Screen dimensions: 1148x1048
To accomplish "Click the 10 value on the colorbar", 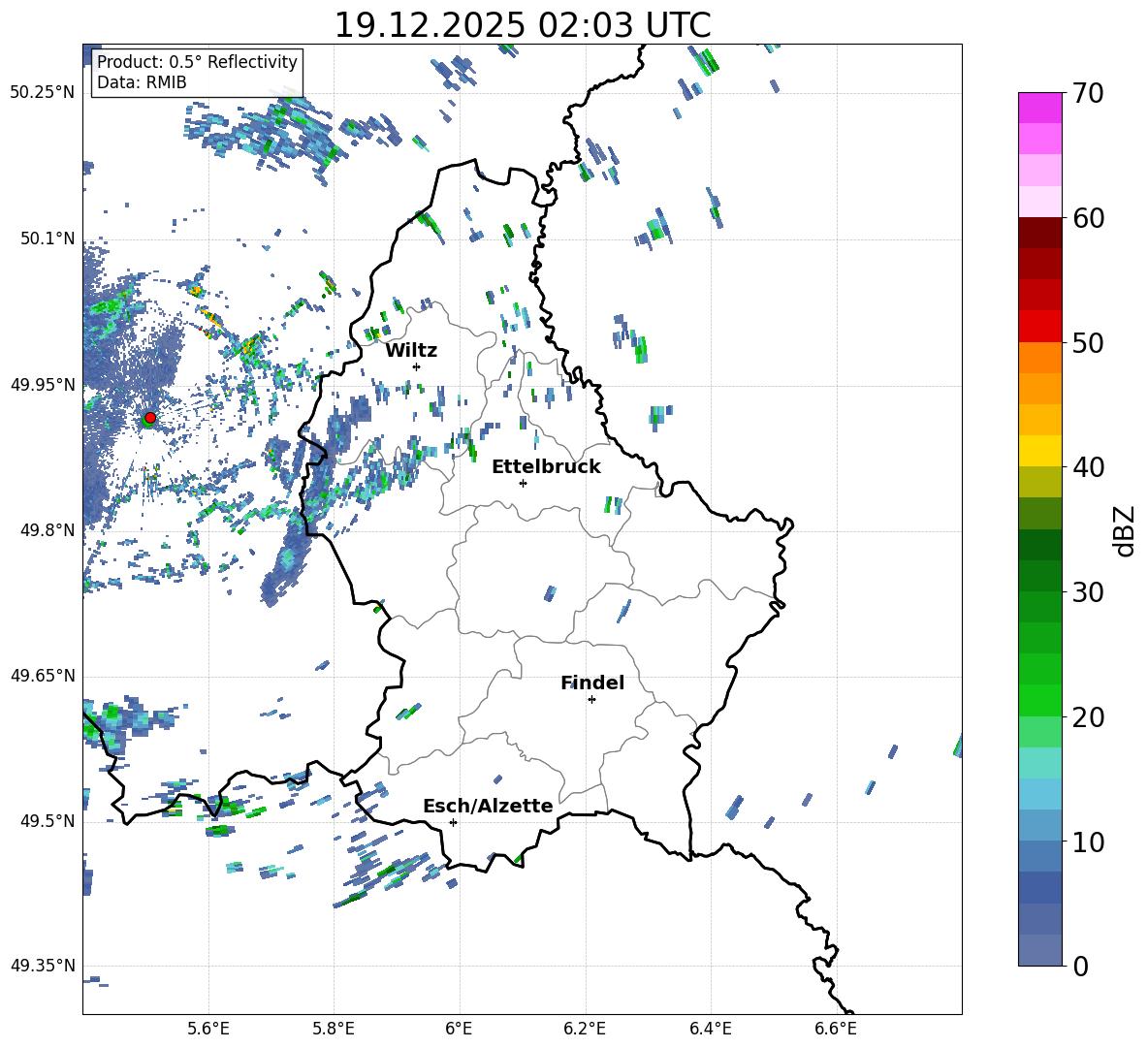I will 1088,842.
